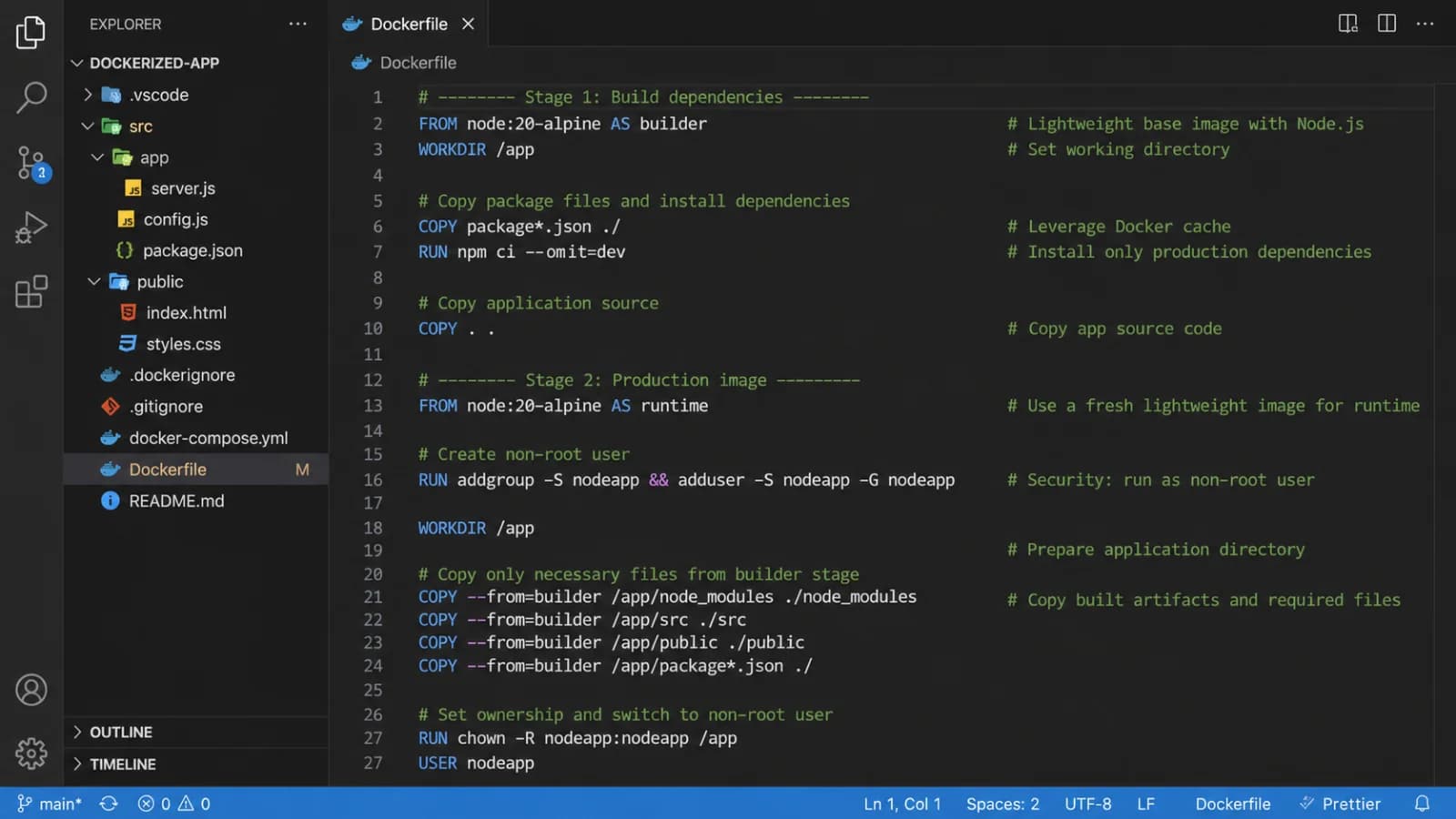Open editor more actions ellipsis

1425,24
